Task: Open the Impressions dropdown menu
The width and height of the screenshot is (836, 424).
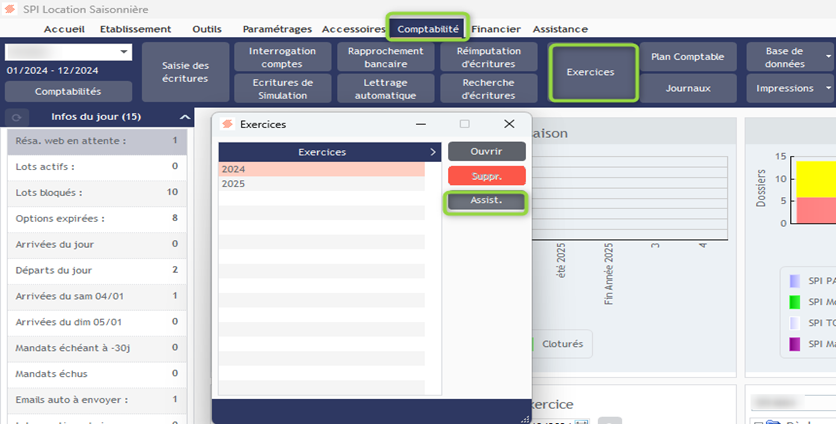Action: click(829, 88)
